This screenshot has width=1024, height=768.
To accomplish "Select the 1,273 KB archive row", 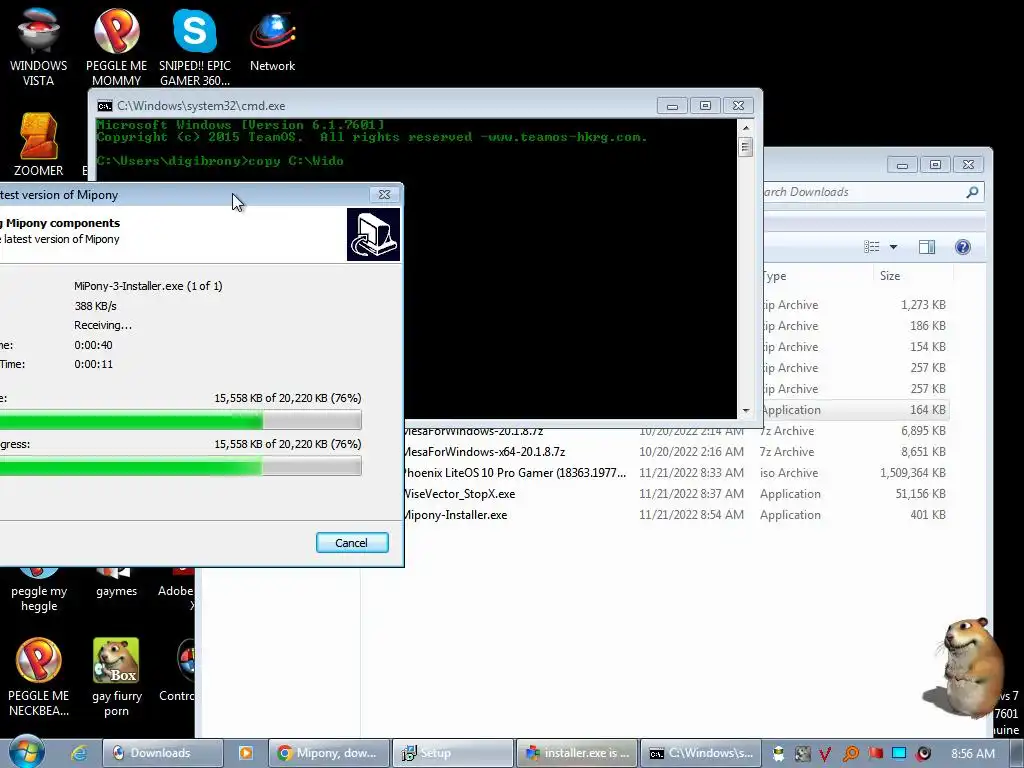I will 856,305.
